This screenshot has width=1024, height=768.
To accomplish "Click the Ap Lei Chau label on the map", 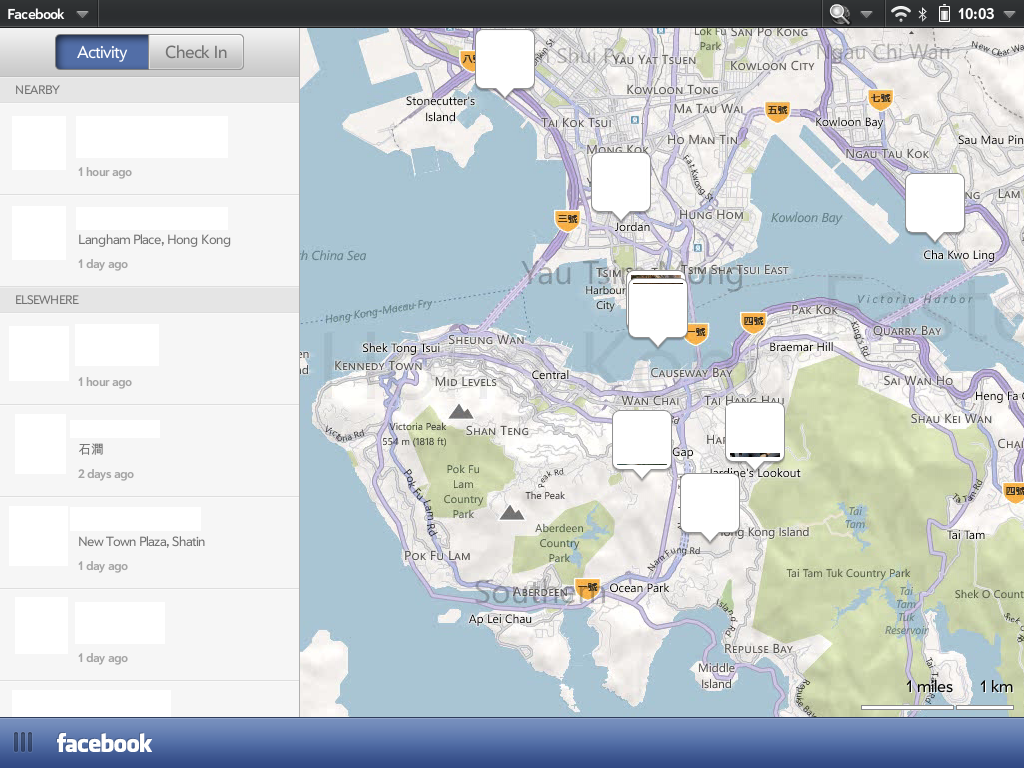I will coord(500,618).
